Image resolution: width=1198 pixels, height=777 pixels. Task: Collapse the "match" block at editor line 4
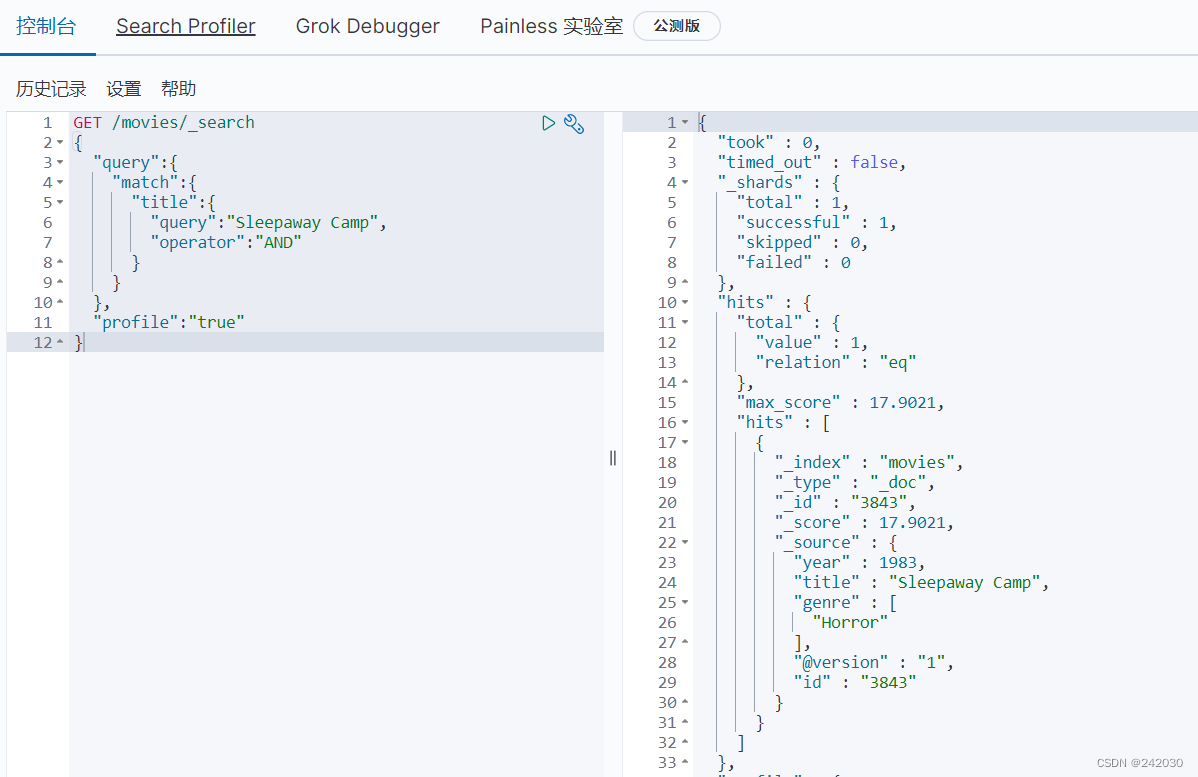[x=60, y=183]
